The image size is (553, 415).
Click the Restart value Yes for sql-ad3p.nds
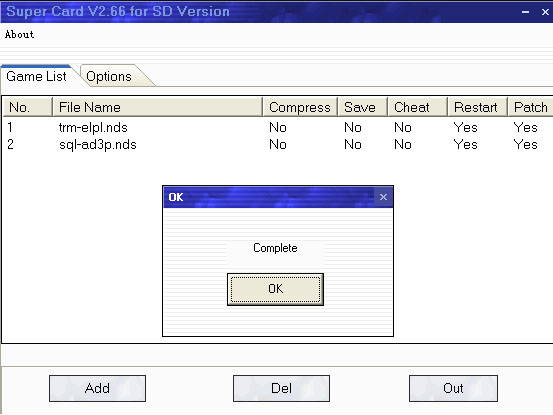466,144
